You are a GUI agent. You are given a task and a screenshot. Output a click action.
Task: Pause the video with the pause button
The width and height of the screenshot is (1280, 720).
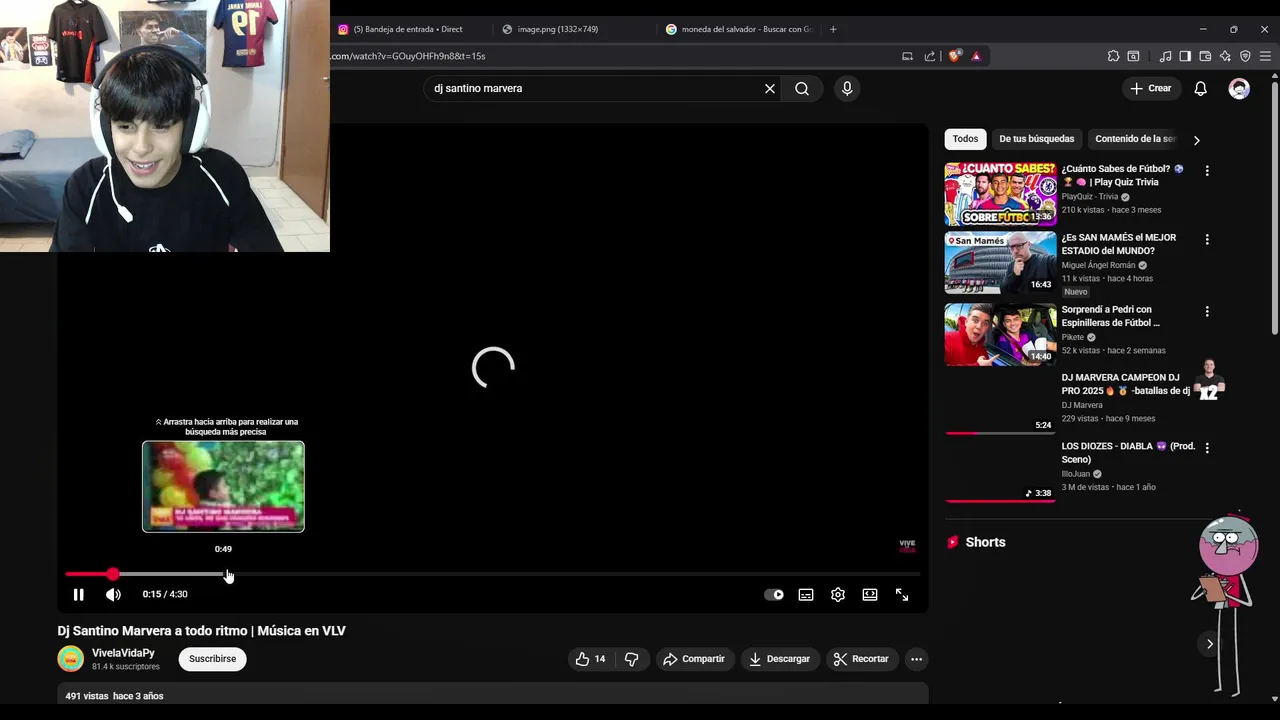78,594
